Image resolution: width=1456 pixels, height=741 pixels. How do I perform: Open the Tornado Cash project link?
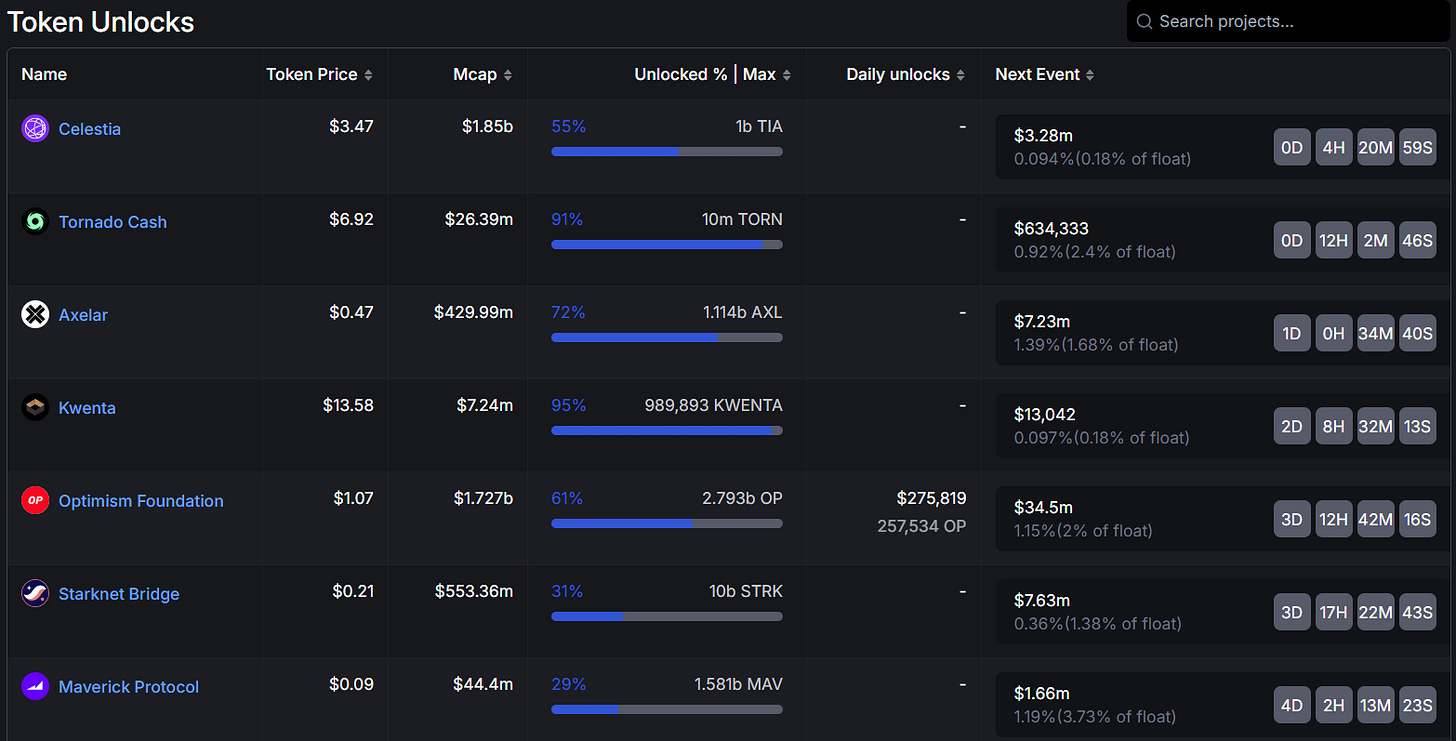point(112,222)
